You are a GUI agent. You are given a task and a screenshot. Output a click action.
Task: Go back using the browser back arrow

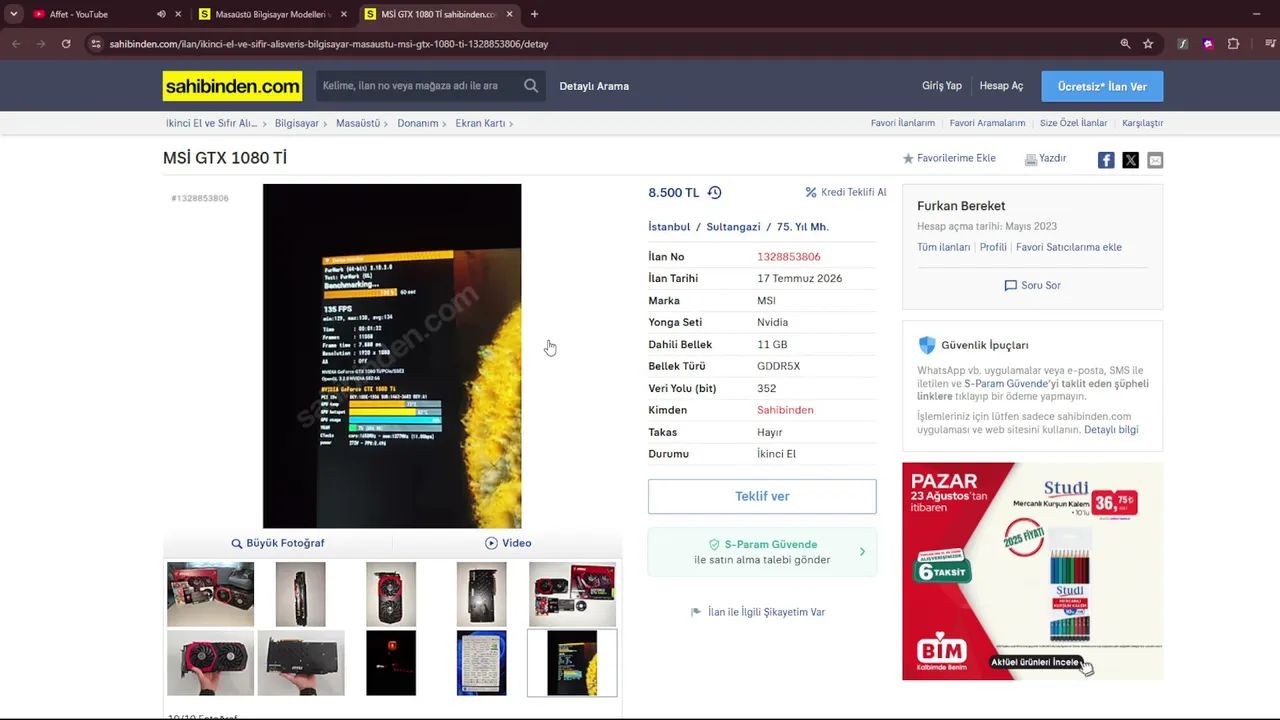(x=16, y=44)
